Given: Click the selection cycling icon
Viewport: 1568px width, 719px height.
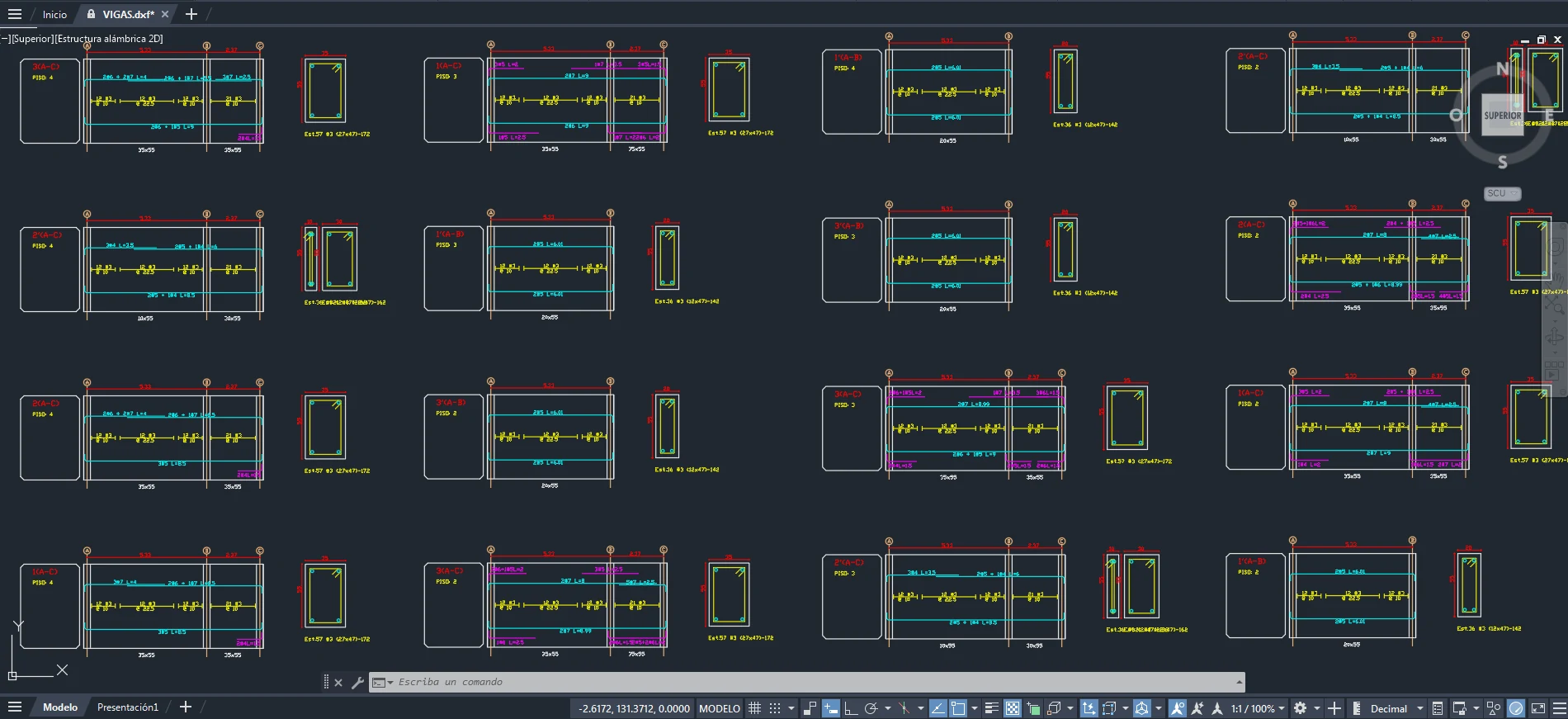Looking at the screenshot, I should 1033,708.
